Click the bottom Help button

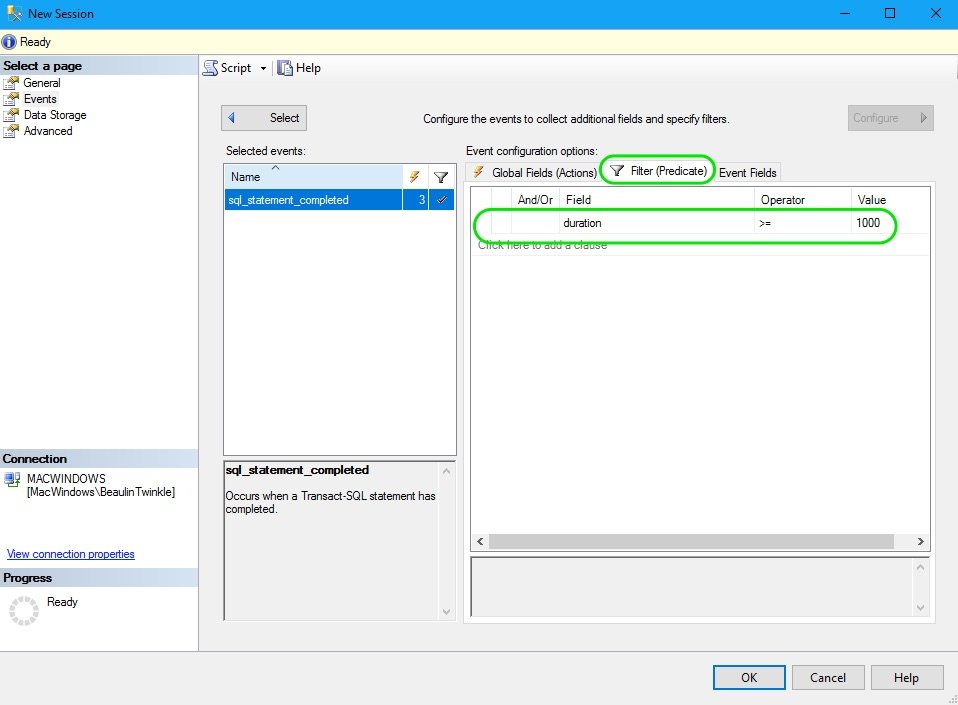907,678
